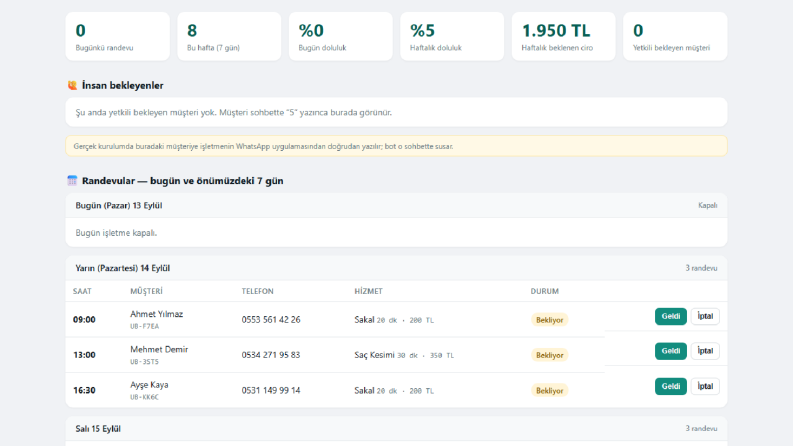Click the yellow WhatsApp info notice
Viewport: 793px width, 446px height.
coord(396,146)
